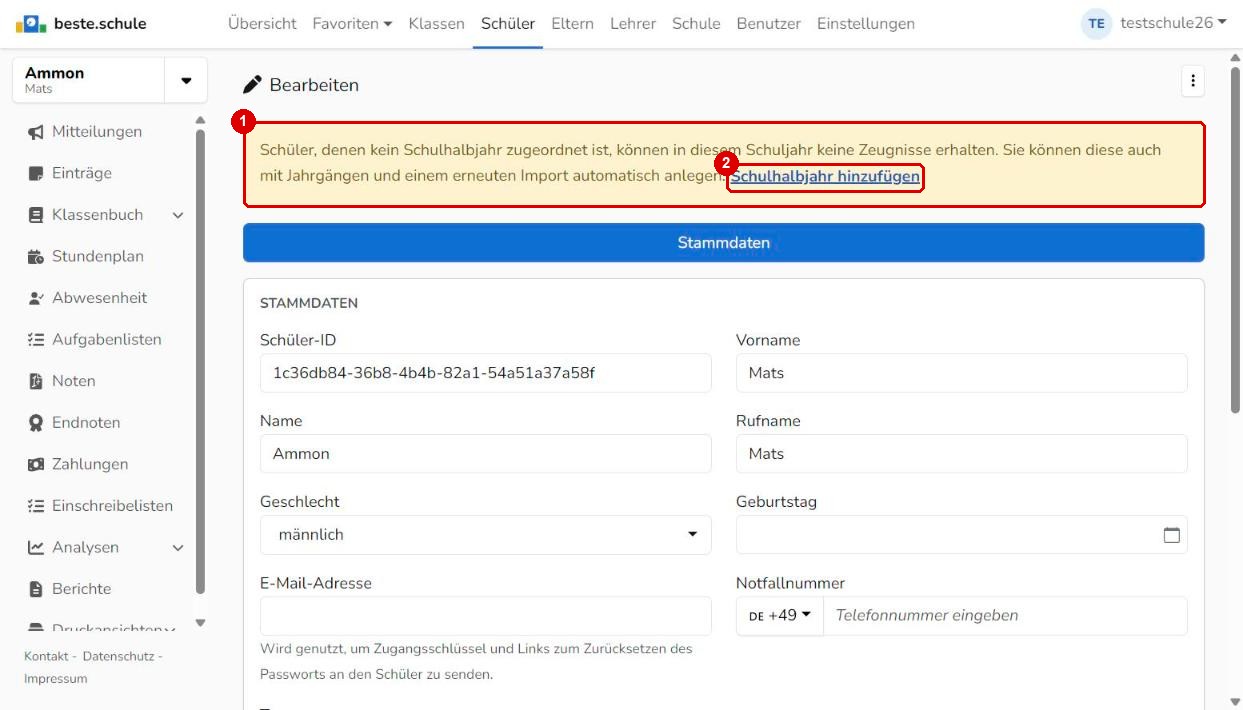Click the Einschreibelisten list icon

[x=35, y=506]
